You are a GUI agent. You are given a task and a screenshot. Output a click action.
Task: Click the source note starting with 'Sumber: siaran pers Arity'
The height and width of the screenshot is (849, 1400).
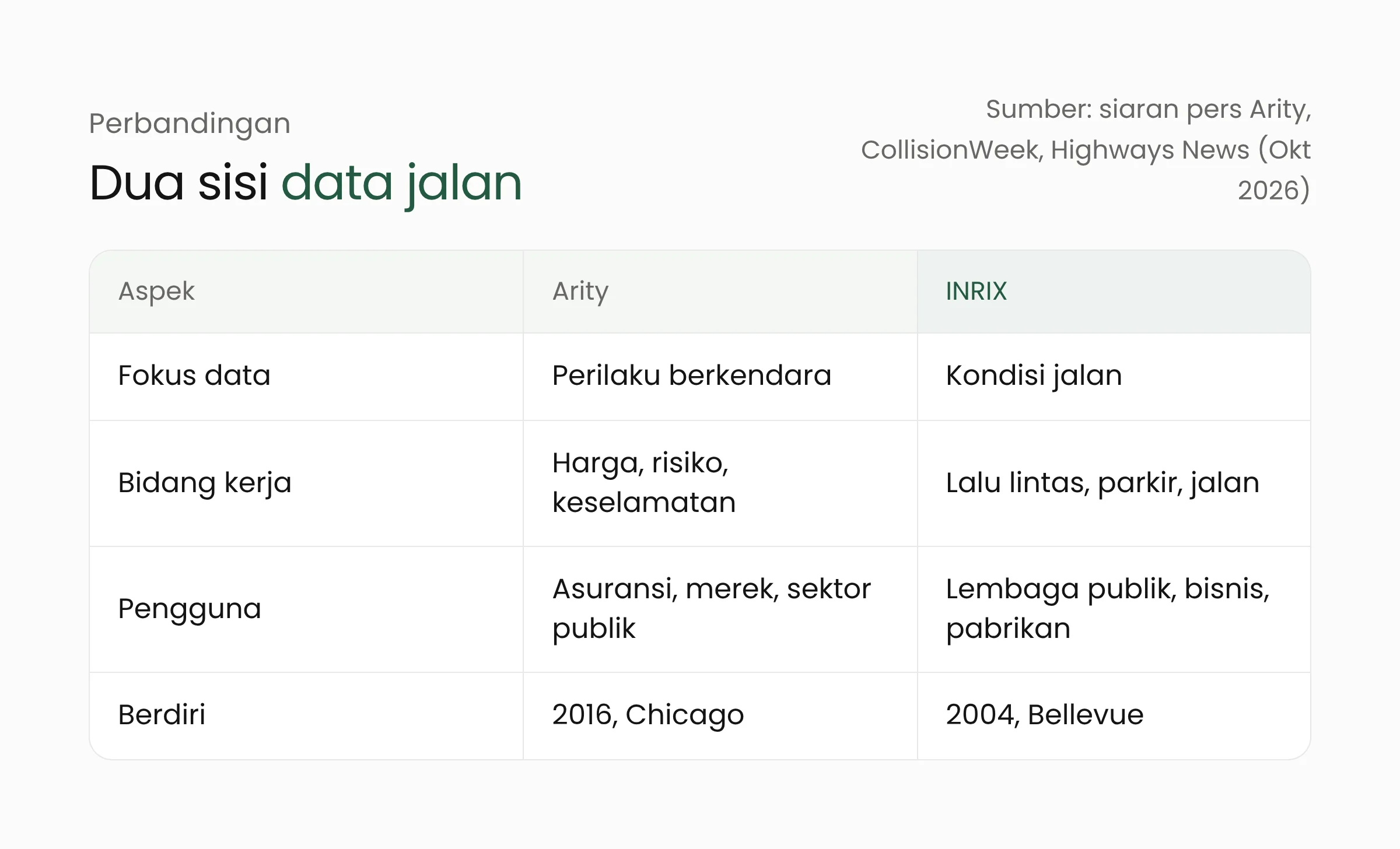click(x=1086, y=150)
